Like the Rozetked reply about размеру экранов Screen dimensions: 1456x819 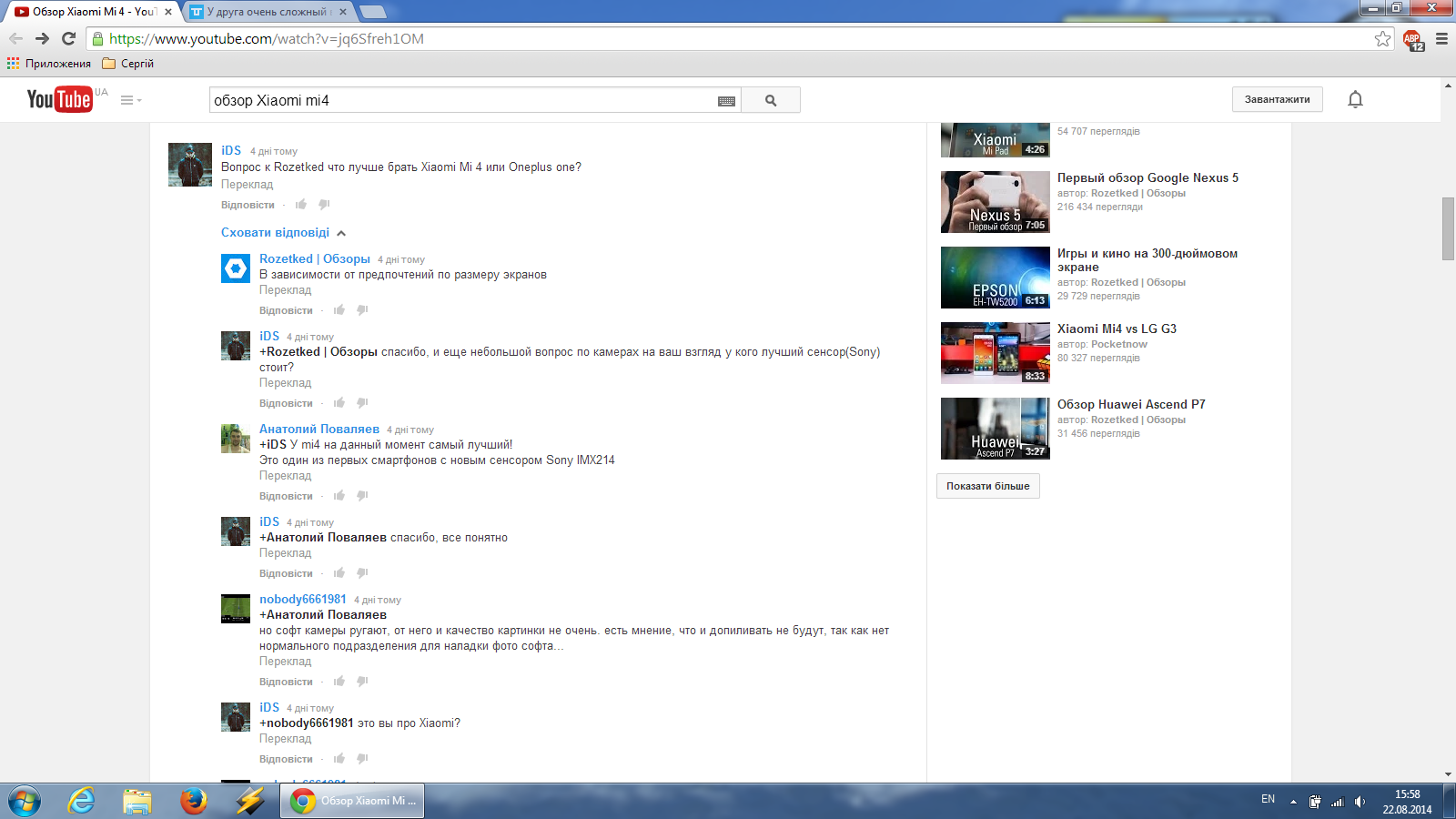click(339, 310)
